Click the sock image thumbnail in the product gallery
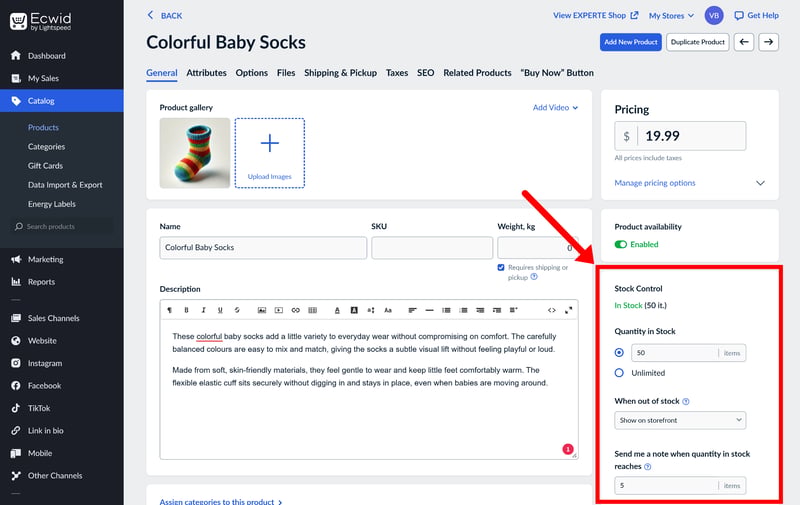Image resolution: width=800 pixels, height=505 pixels. click(195, 153)
